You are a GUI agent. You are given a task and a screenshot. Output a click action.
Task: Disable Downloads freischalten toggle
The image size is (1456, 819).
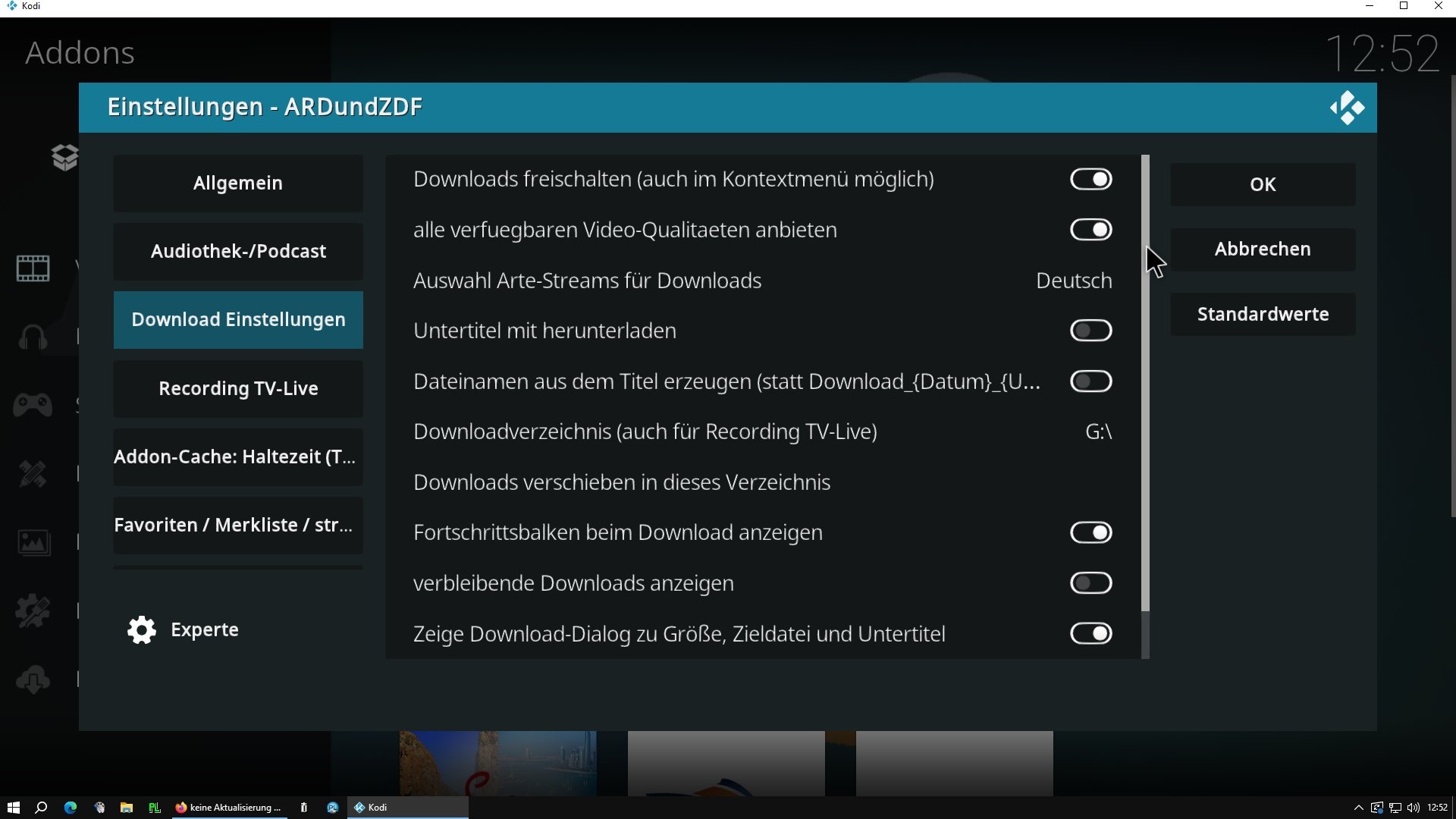[x=1090, y=180]
